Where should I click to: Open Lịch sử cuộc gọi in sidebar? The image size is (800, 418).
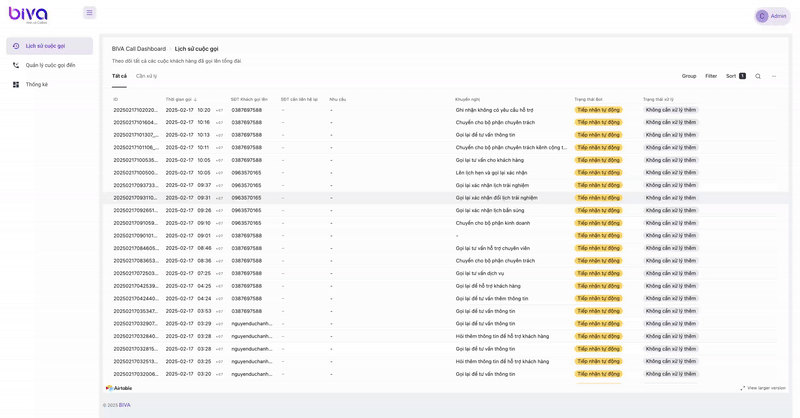coord(49,46)
